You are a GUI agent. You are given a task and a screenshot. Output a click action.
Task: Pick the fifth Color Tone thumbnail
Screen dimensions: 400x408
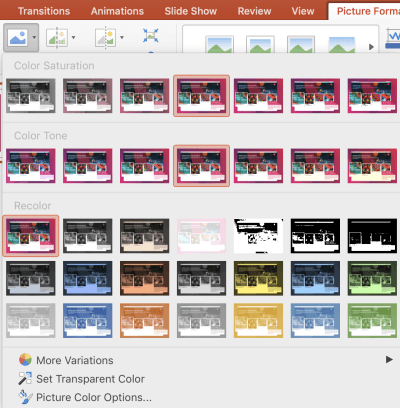tap(258, 166)
